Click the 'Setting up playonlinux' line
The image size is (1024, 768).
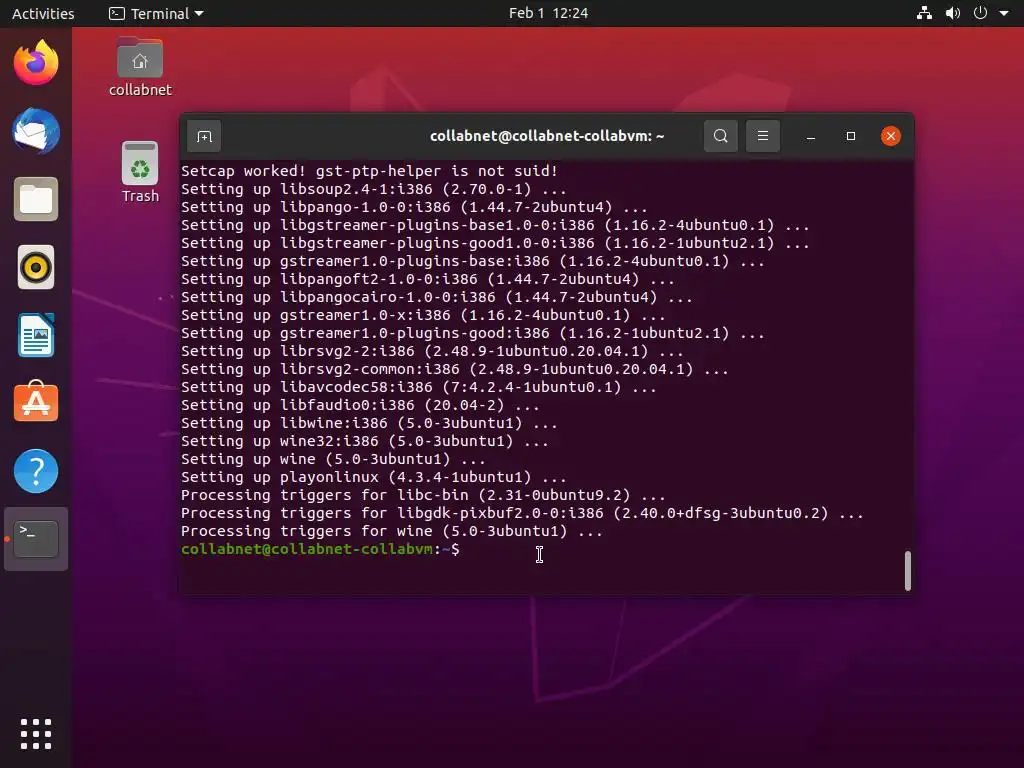pyautogui.click(x=374, y=477)
